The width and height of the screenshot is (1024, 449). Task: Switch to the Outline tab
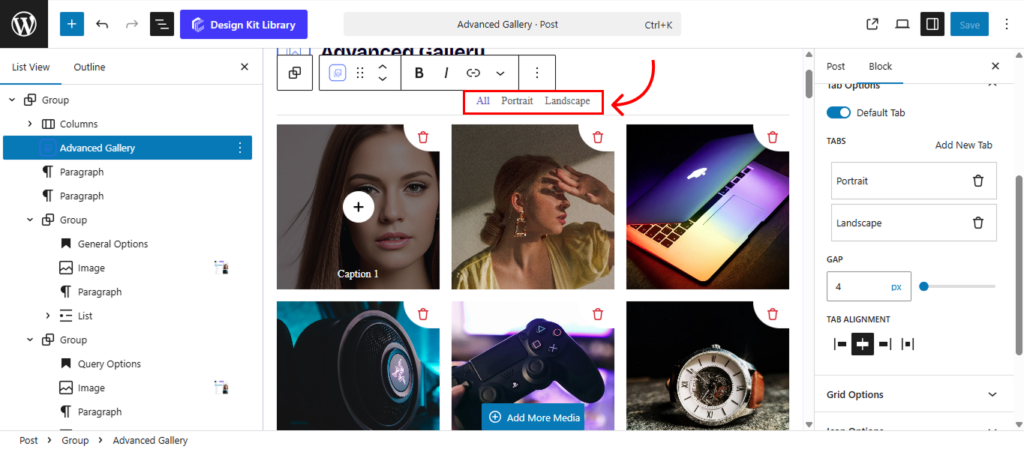pos(89,67)
